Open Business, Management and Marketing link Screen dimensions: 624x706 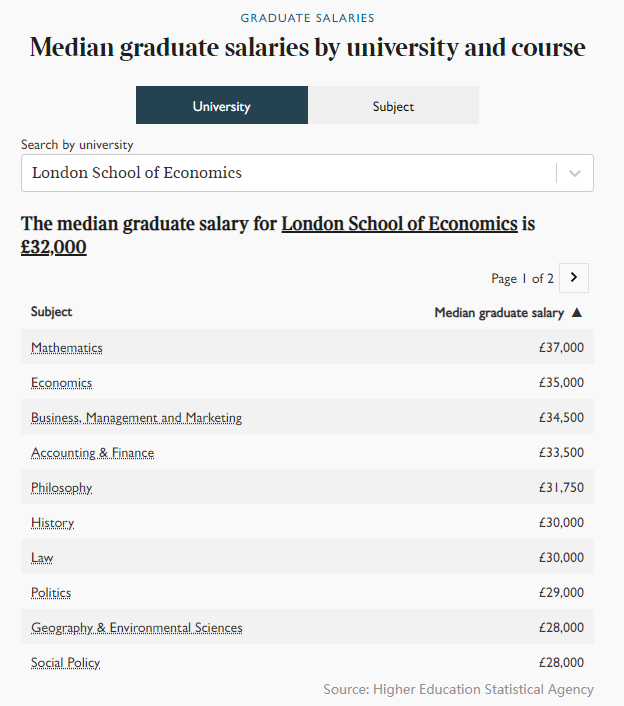coord(136,418)
